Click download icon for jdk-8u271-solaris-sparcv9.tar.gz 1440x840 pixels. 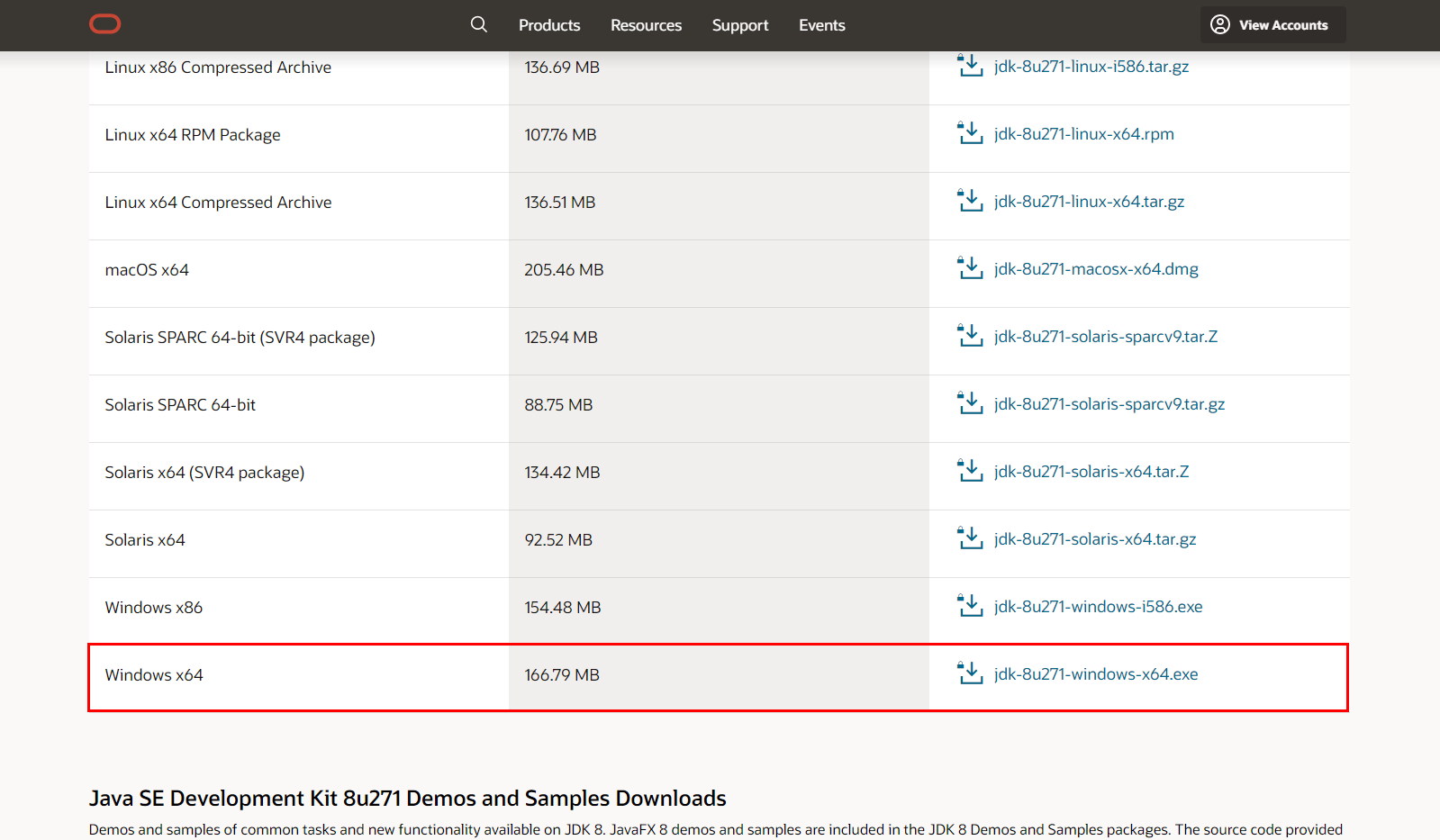coord(970,402)
